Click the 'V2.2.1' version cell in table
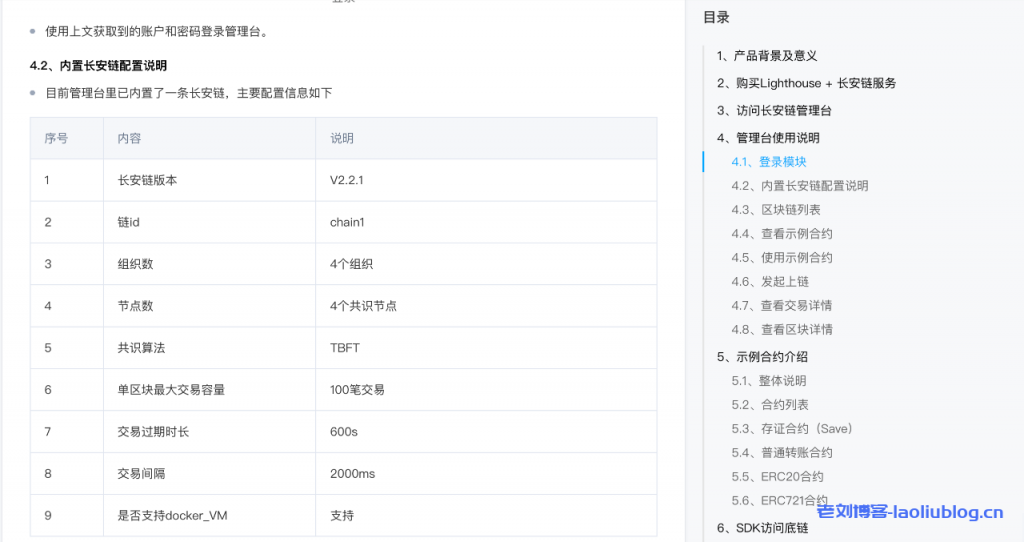The image size is (1024, 542). tap(346, 181)
